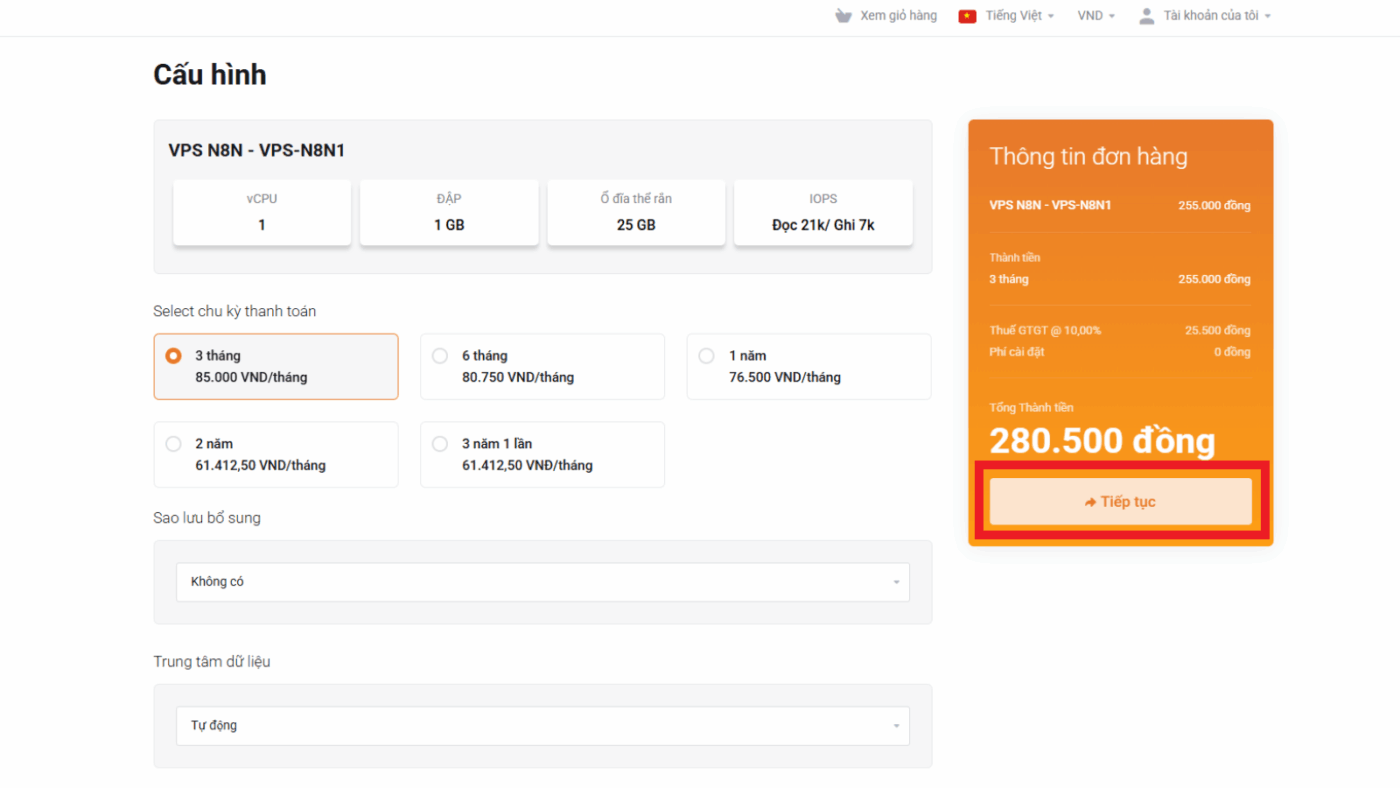Image resolution: width=1400 pixels, height=788 pixels.
Task: Click the IOPS spec box Đọc 21k/Ghi 7k
Action: pyautogui.click(x=823, y=212)
